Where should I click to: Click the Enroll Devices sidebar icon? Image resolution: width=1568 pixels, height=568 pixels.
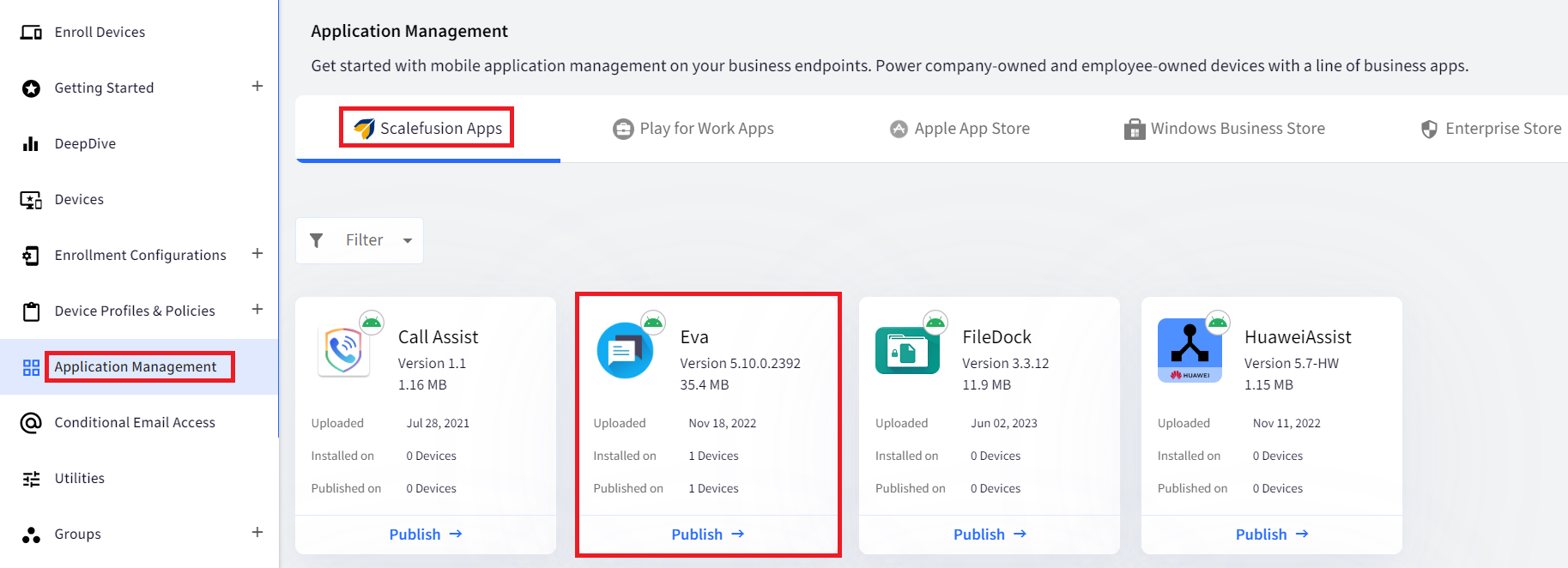pos(31,33)
